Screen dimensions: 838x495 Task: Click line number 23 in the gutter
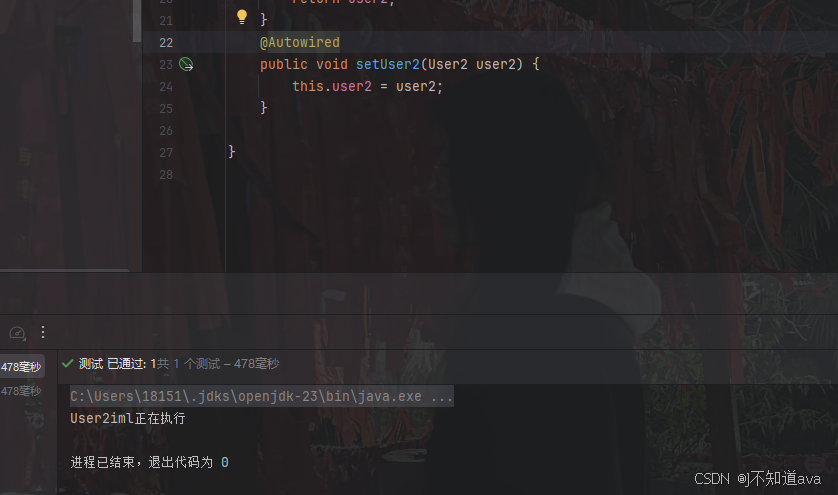point(166,65)
